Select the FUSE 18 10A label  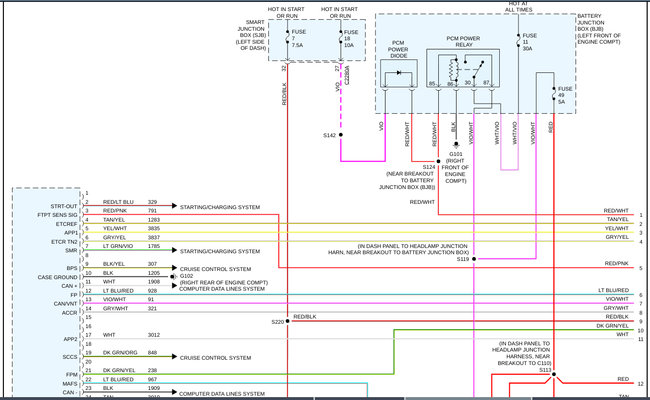point(351,38)
